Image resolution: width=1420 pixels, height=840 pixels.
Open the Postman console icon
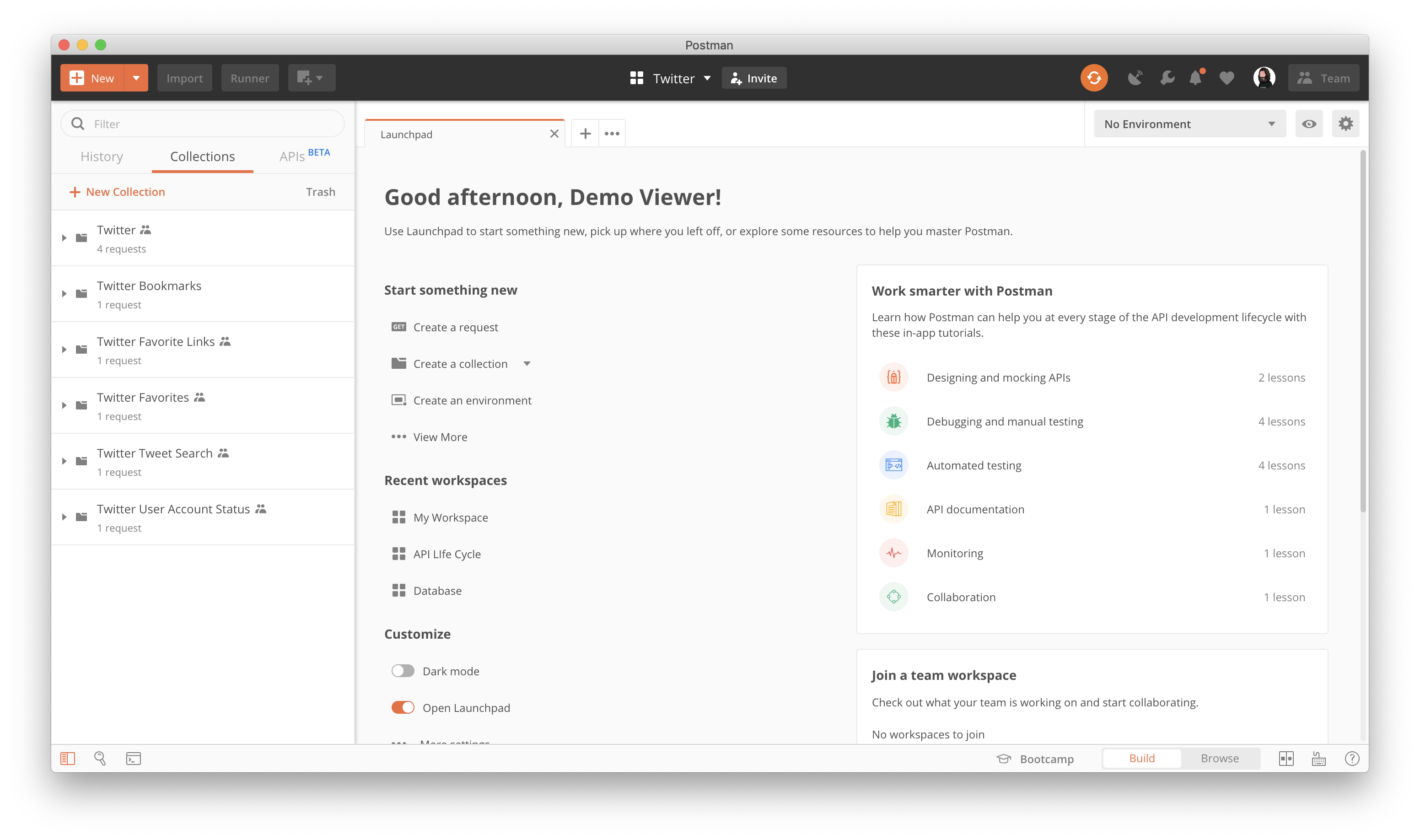coord(134,759)
